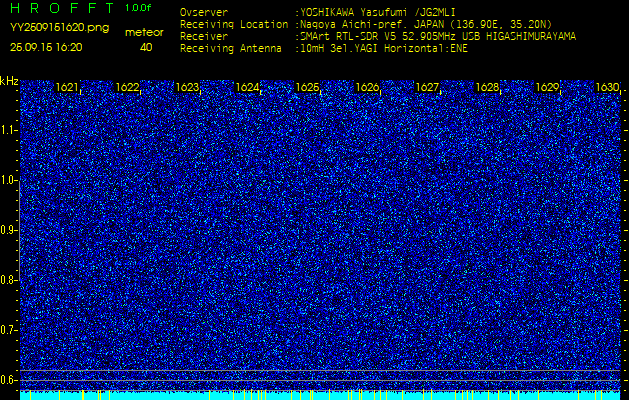Click the 1630 time axis label
The width and height of the screenshot is (629, 400).
pos(607,87)
